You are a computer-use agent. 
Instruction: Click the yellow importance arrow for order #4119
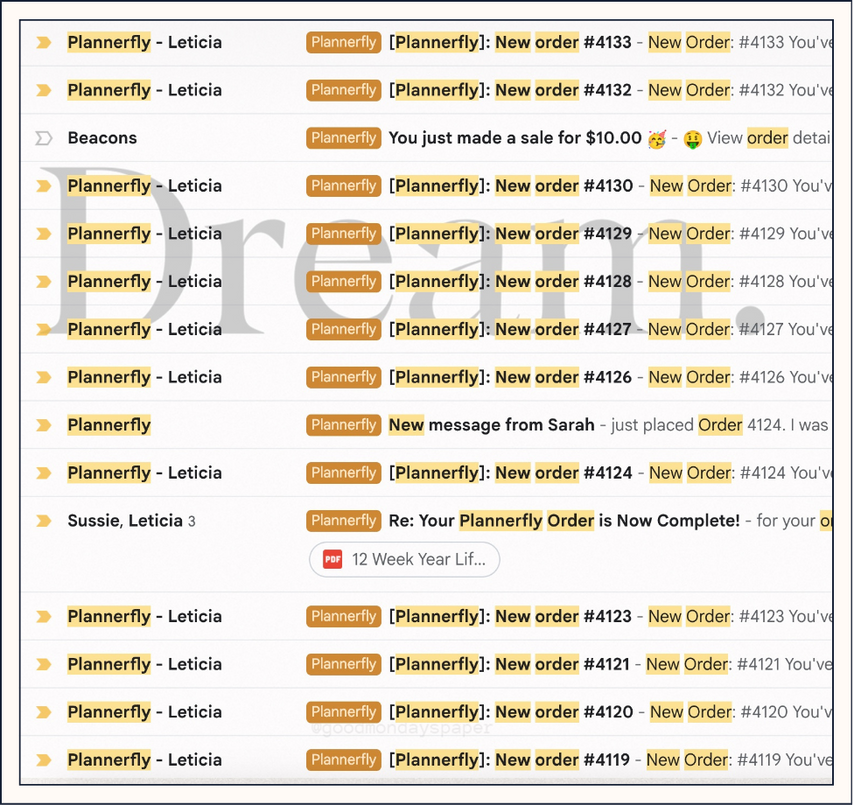tap(44, 760)
